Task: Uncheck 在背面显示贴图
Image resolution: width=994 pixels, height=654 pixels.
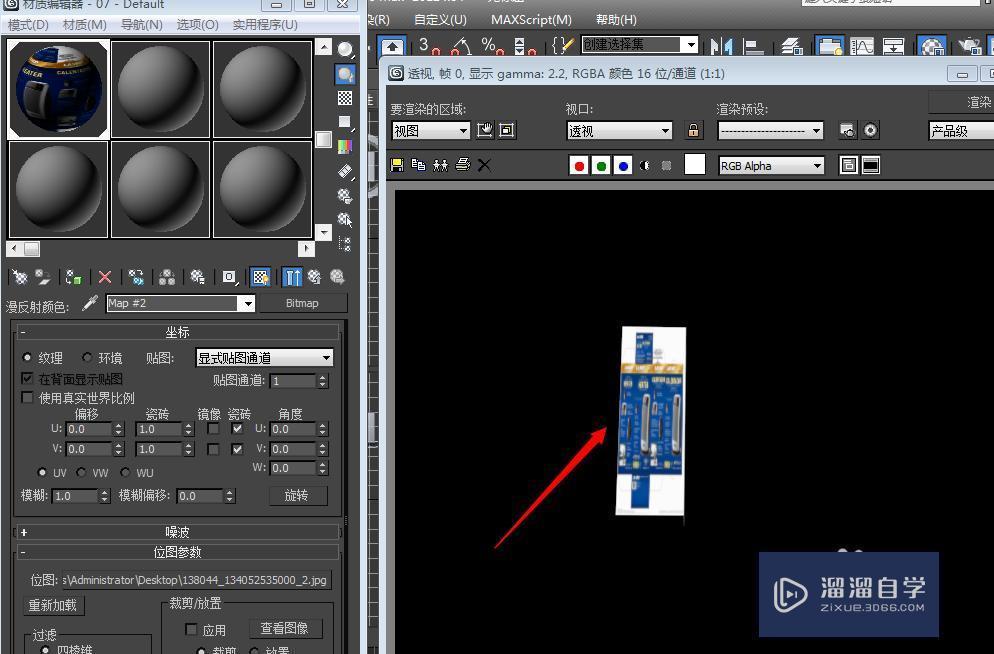Action: click(x=27, y=378)
